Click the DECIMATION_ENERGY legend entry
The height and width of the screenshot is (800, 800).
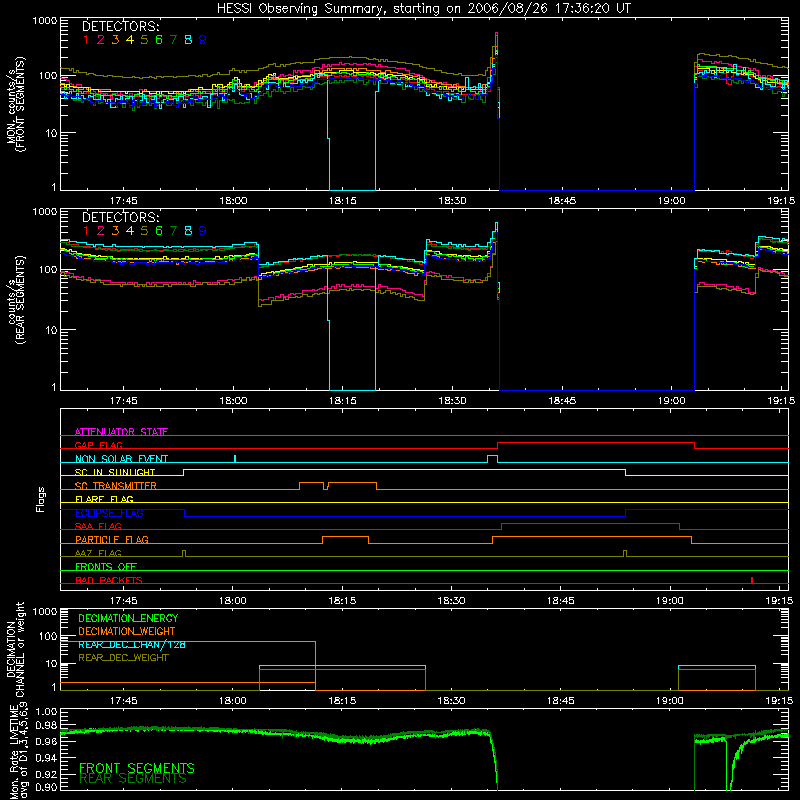(128, 618)
